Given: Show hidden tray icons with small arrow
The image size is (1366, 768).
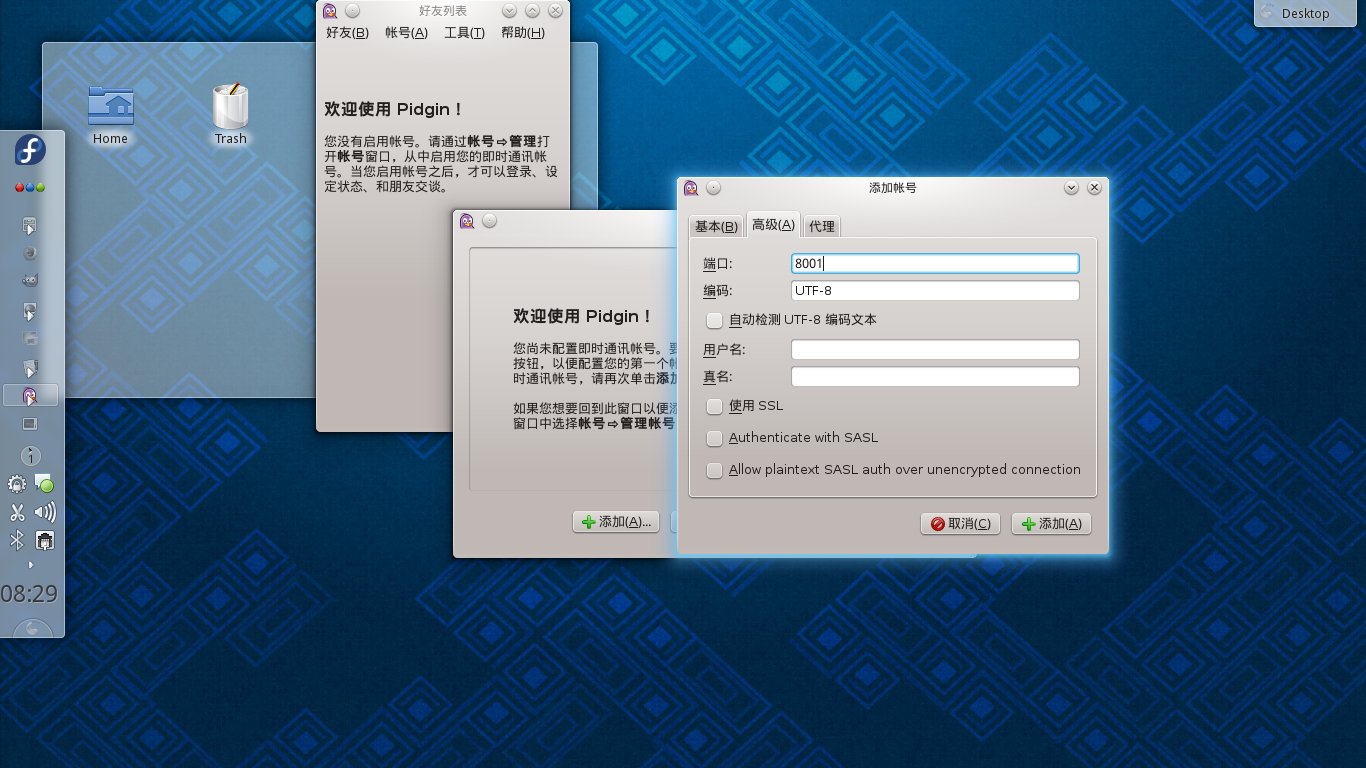Looking at the screenshot, I should [x=31, y=565].
